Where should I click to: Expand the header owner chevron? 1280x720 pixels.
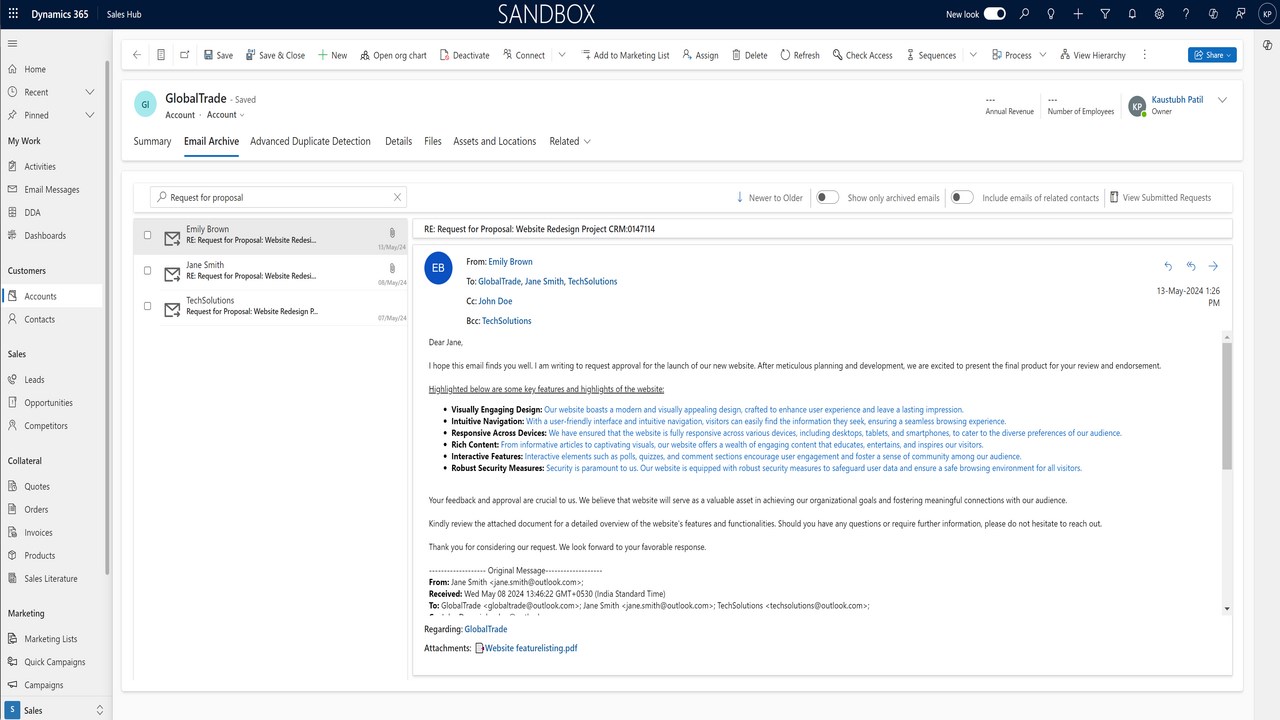point(1222,100)
